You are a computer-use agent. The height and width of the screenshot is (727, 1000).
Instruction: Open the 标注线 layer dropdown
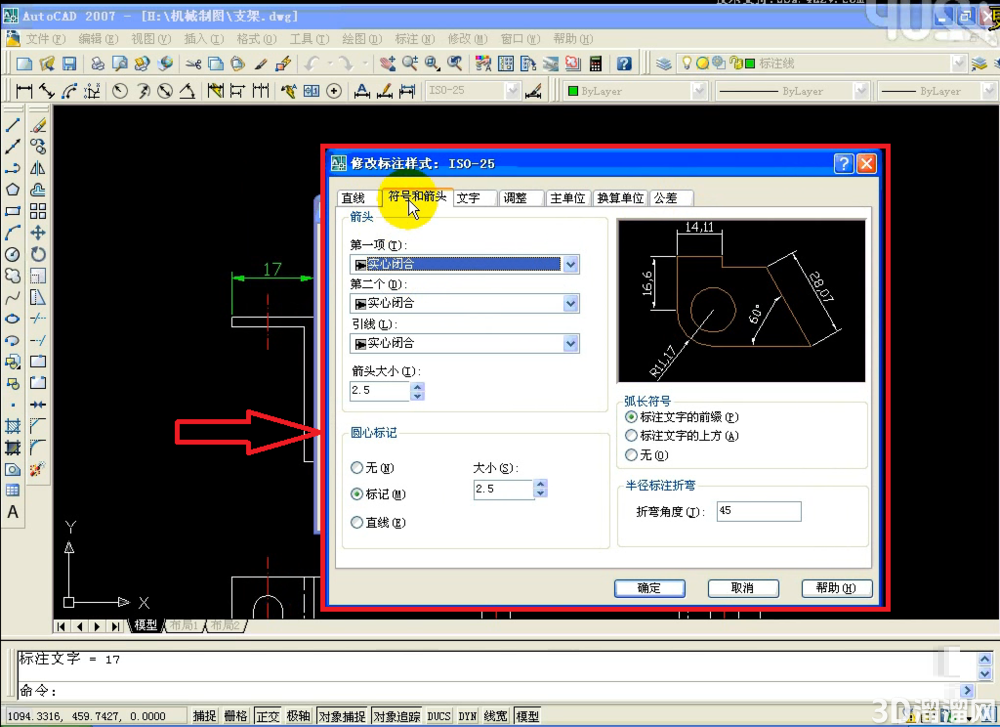(959, 63)
